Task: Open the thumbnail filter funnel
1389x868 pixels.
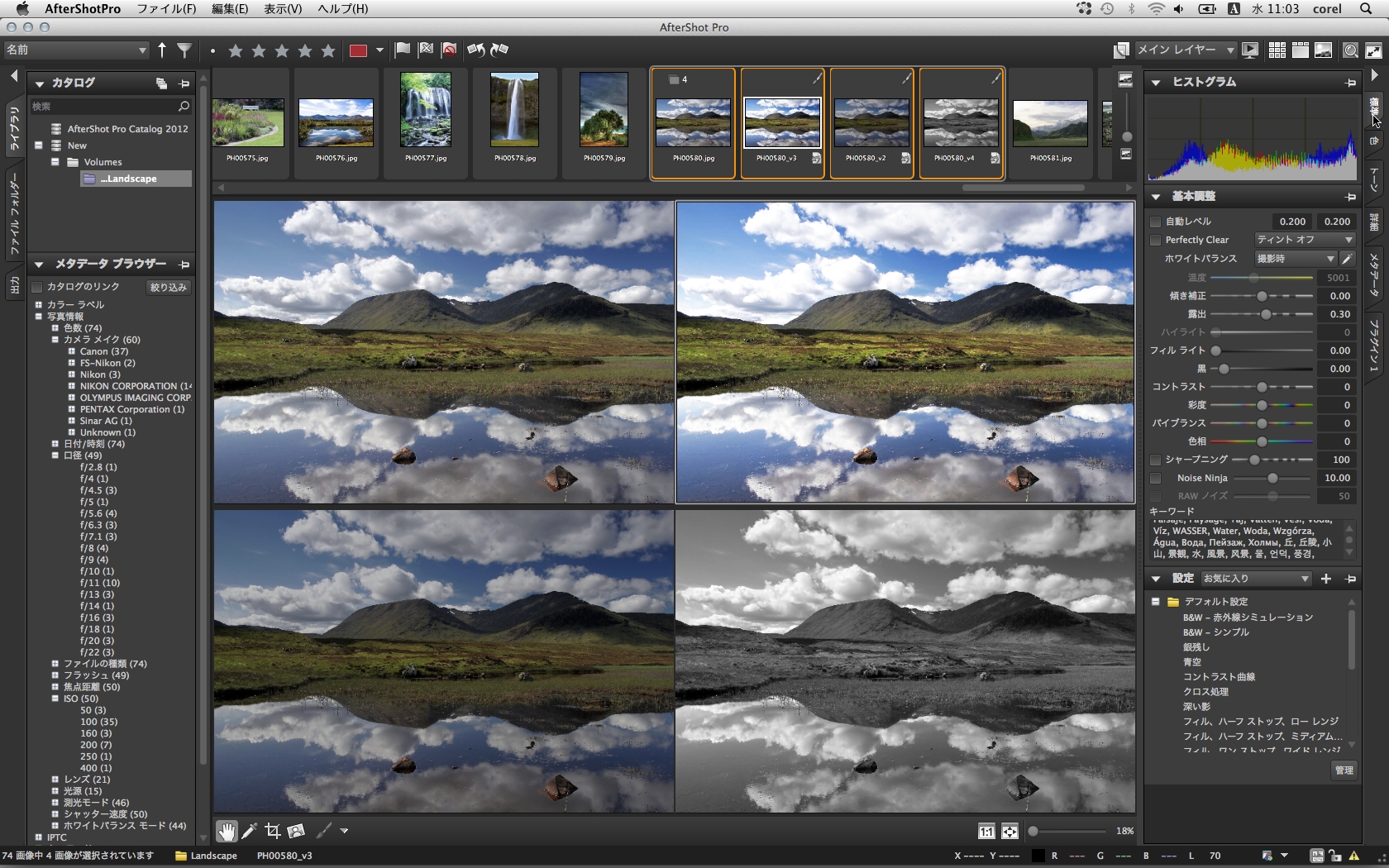Action: click(x=184, y=50)
